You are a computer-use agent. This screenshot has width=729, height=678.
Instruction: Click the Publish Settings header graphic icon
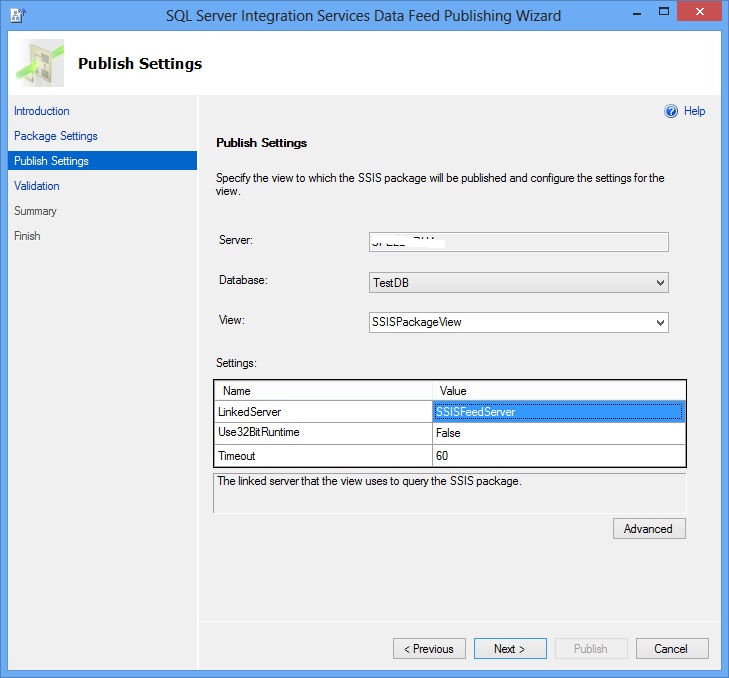(x=40, y=63)
